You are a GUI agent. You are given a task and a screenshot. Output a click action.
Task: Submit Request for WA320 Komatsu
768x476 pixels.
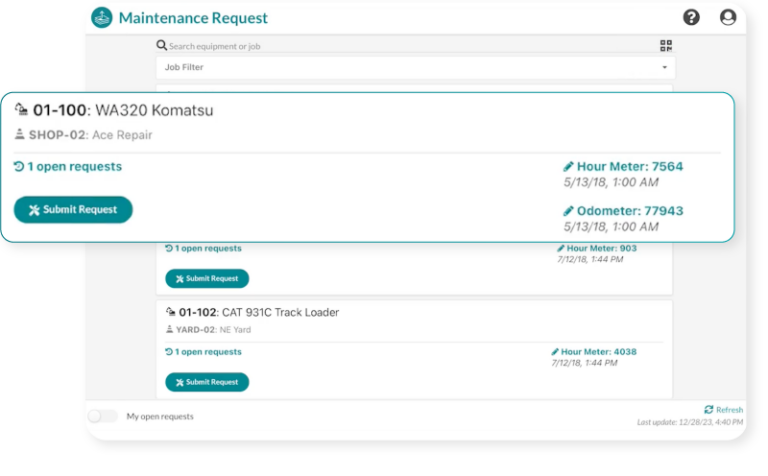click(x=73, y=210)
